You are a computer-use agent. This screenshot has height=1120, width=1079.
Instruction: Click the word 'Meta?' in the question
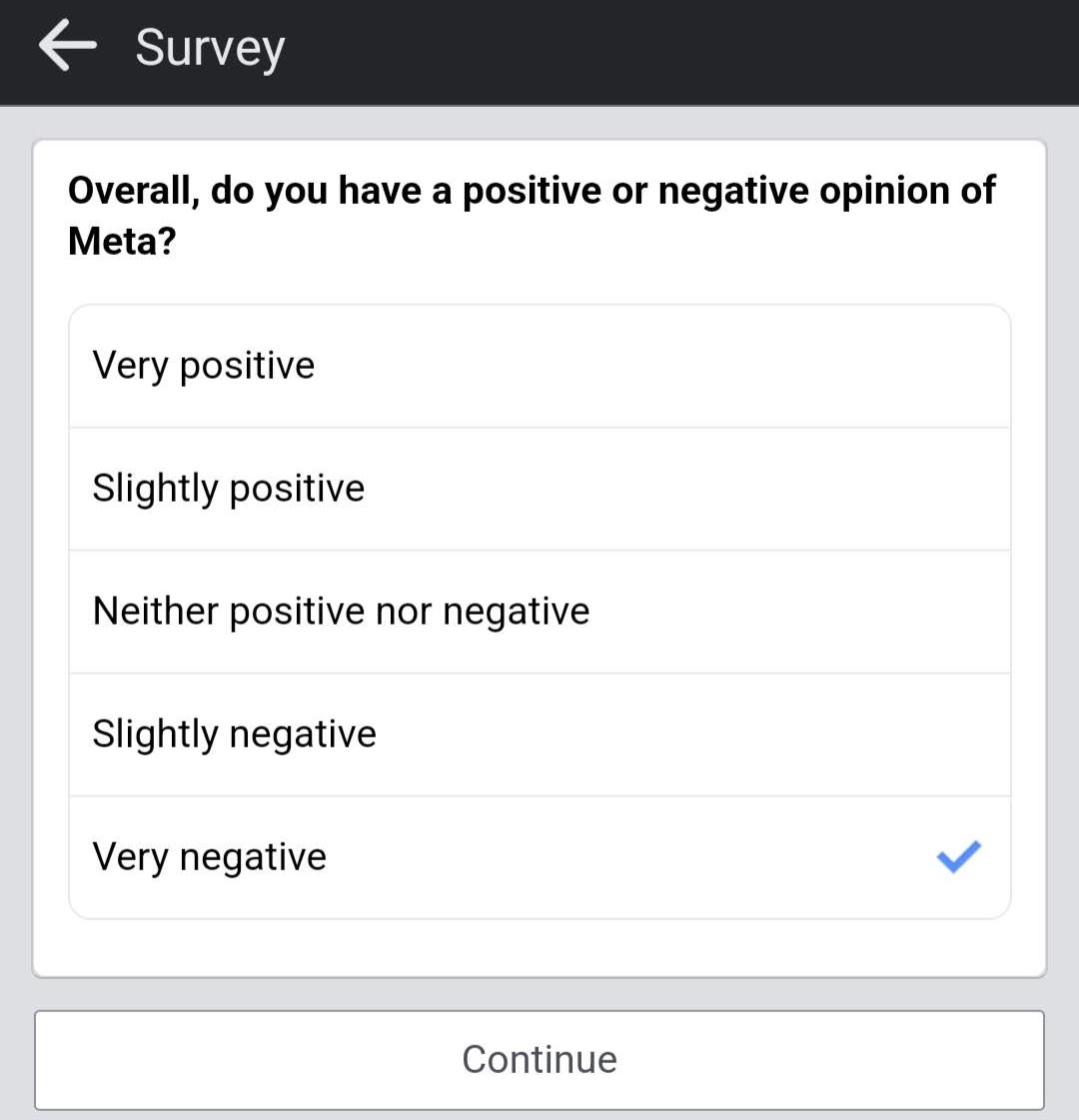[122, 241]
